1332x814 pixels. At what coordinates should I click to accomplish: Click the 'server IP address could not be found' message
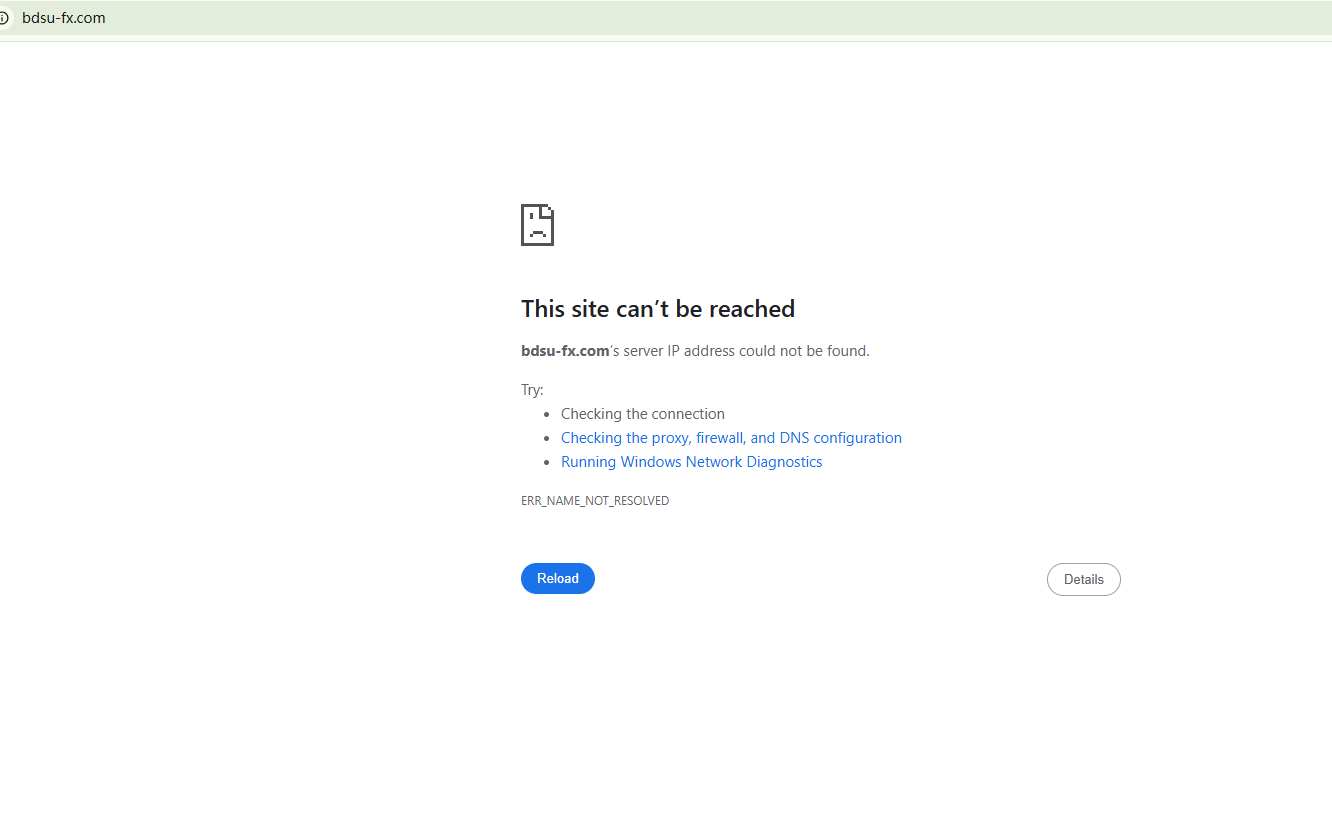(x=695, y=351)
